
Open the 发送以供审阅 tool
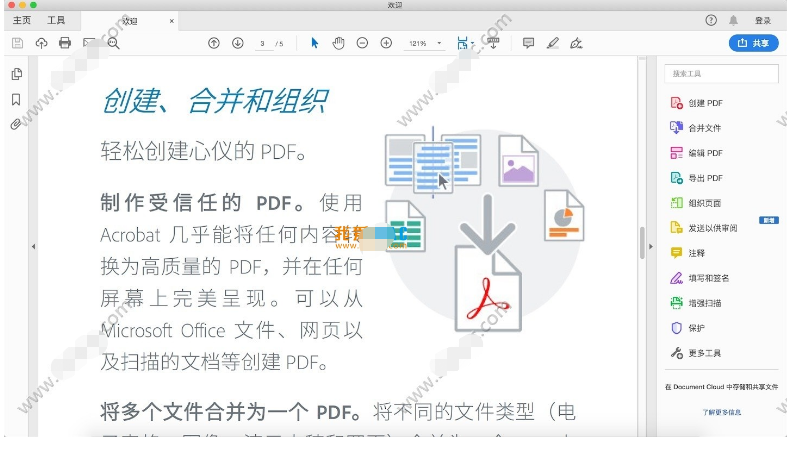coord(704,228)
